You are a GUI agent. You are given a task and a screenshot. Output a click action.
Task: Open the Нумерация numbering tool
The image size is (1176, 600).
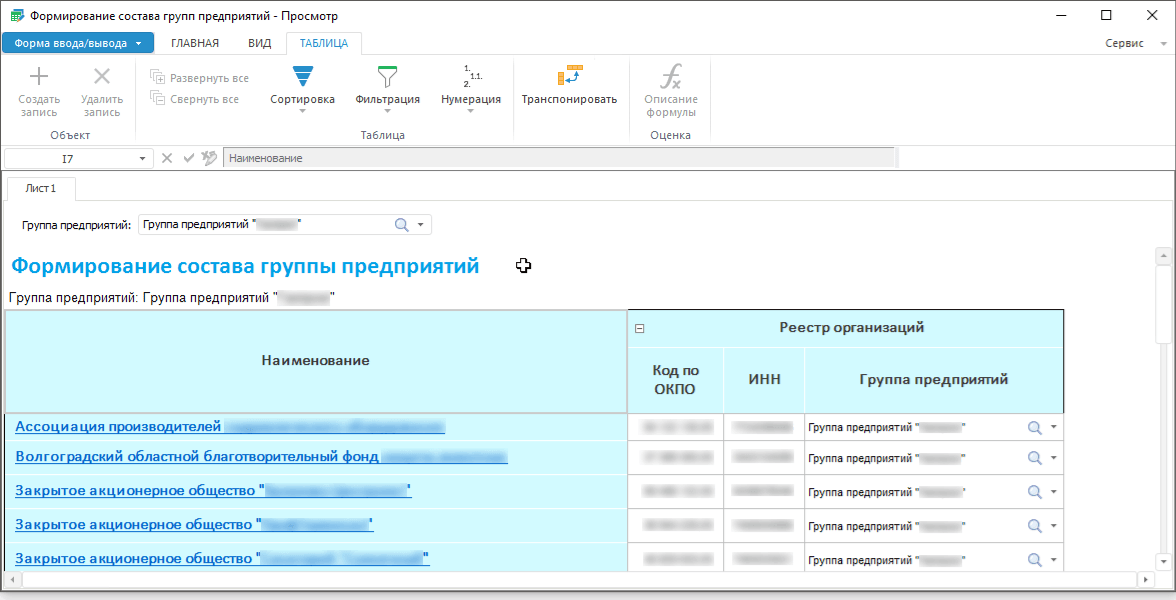pyautogui.click(x=471, y=88)
